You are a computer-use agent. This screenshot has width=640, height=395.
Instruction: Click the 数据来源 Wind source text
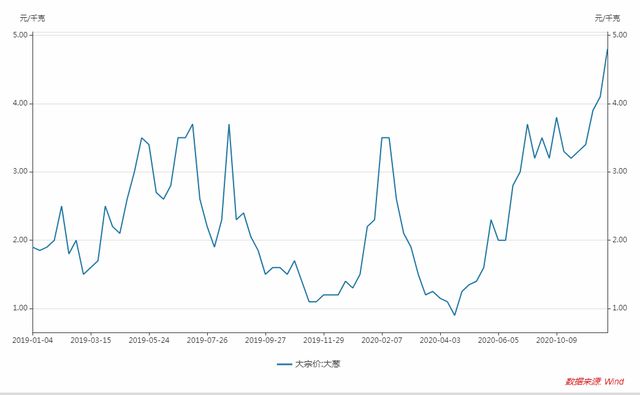(x=594, y=382)
